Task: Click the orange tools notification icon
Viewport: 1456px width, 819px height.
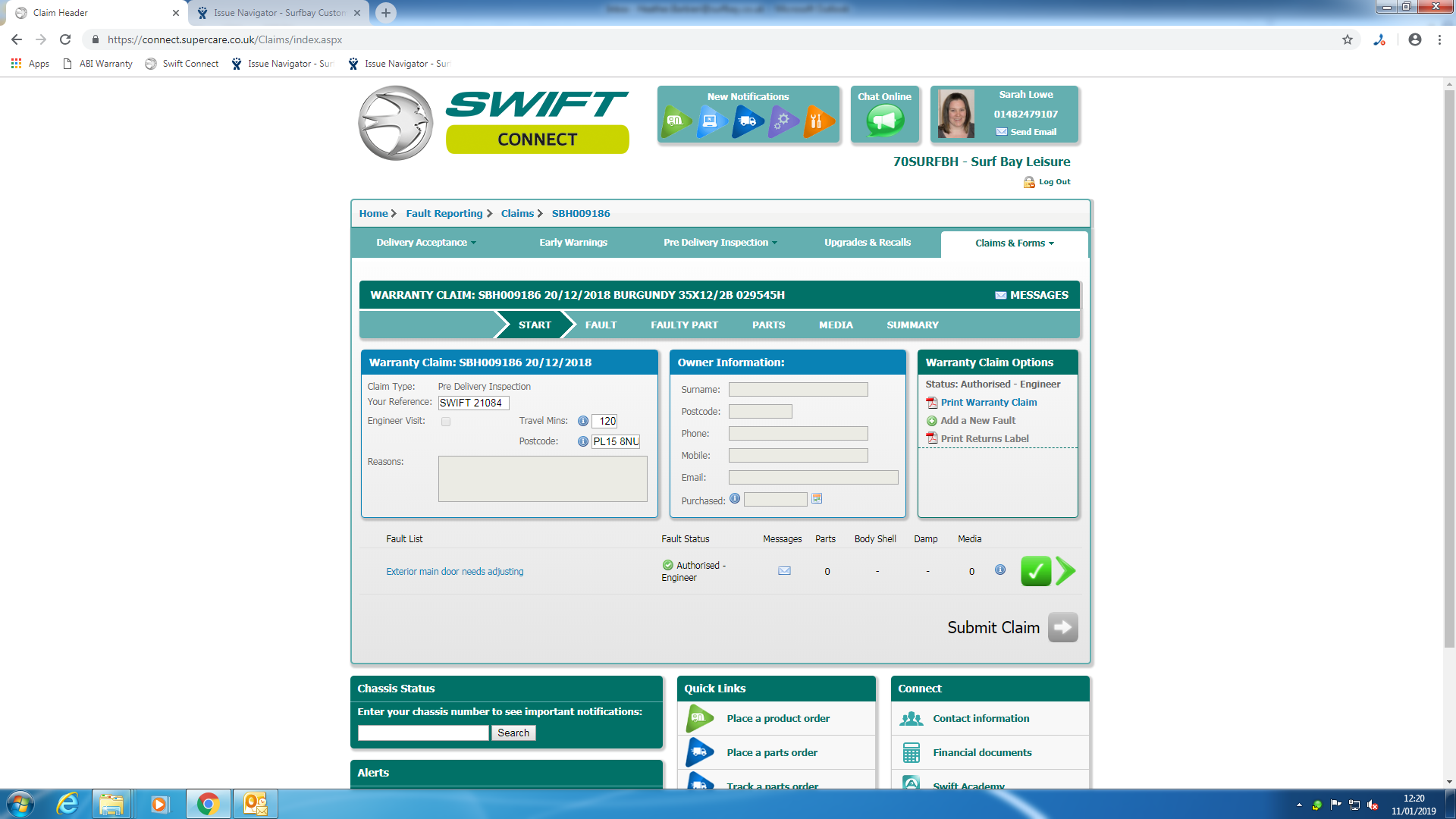Action: (817, 121)
